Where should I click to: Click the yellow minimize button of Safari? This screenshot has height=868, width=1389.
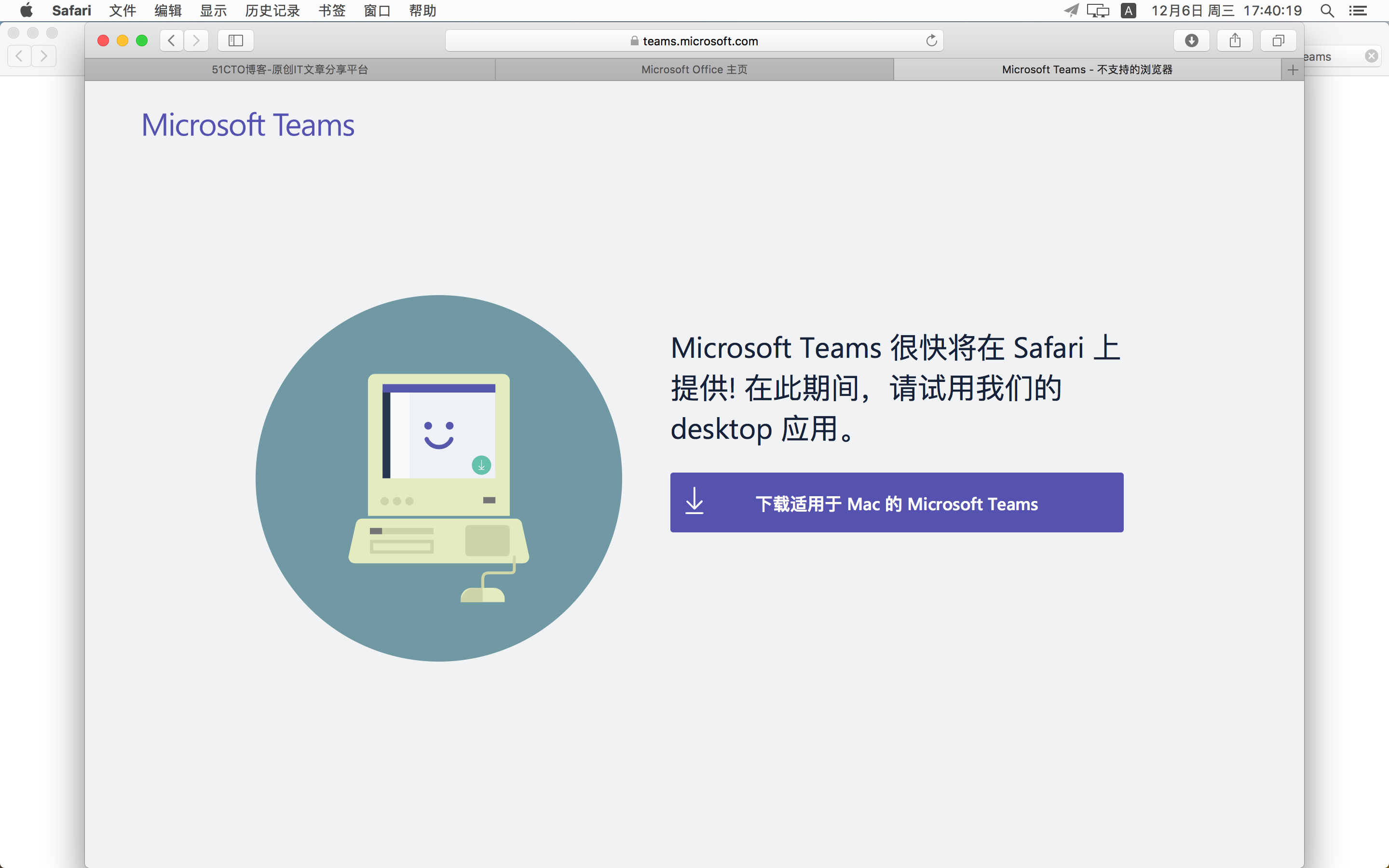pos(122,40)
